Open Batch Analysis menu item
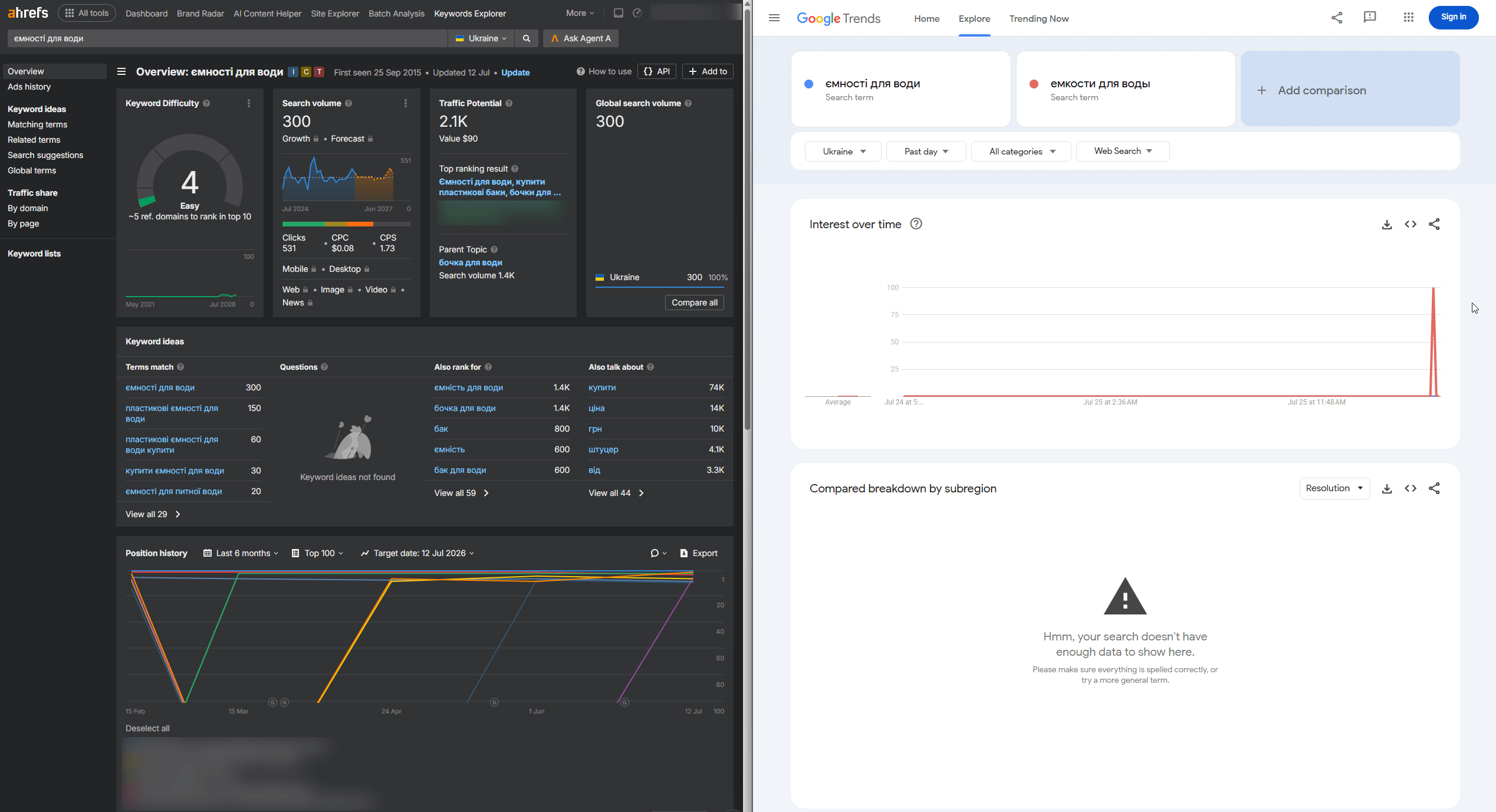The height and width of the screenshot is (812, 1496). click(396, 13)
